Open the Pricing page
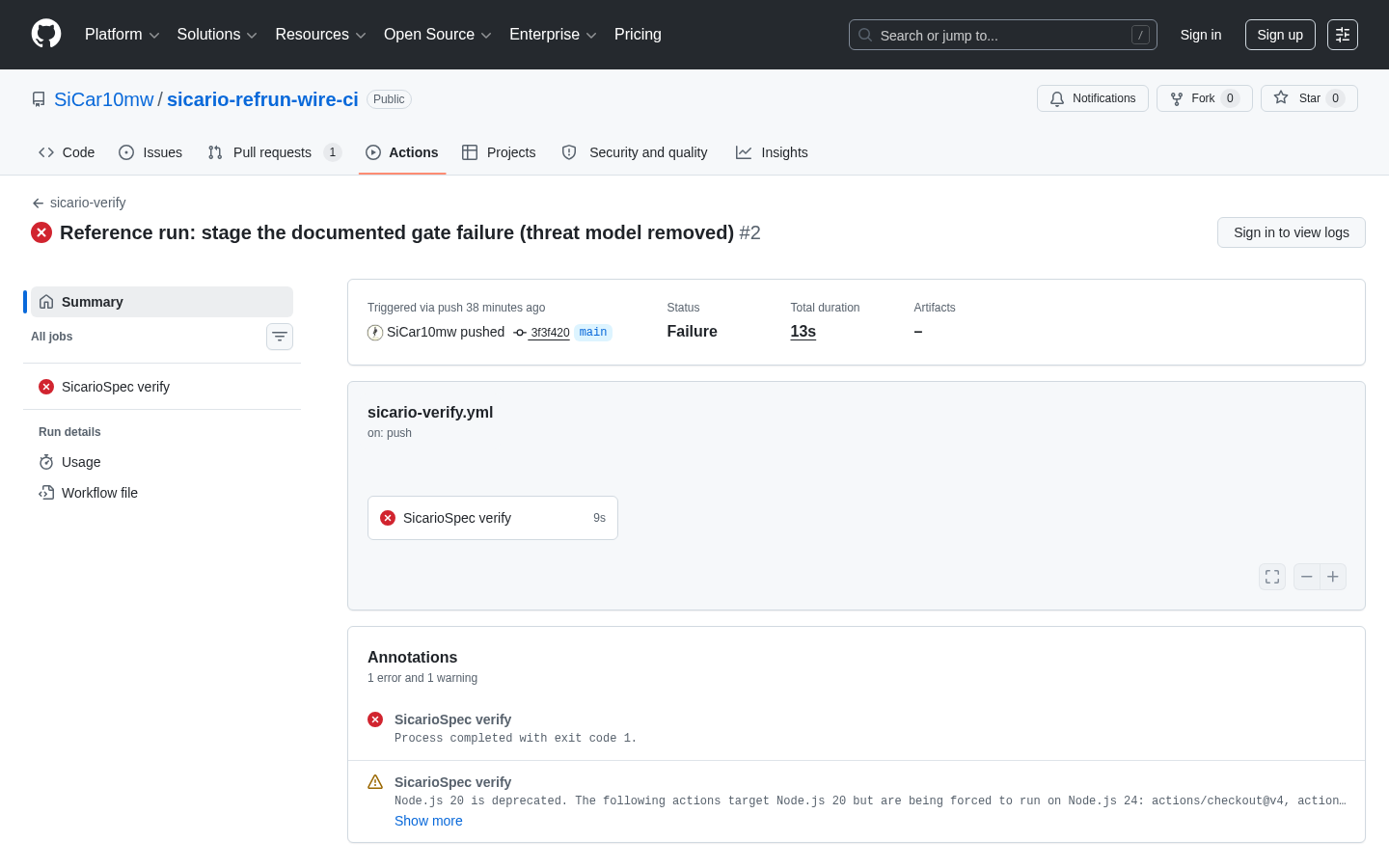Viewport: 1389px width, 868px height. pos(638,35)
